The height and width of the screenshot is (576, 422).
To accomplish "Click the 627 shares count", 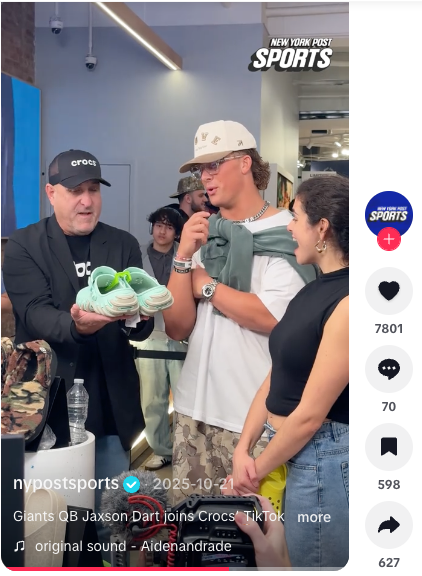I will pyautogui.click(x=389, y=563).
